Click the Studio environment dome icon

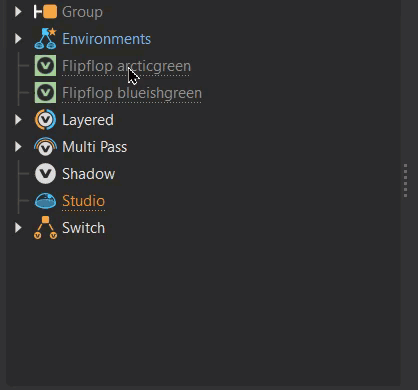(x=45, y=201)
